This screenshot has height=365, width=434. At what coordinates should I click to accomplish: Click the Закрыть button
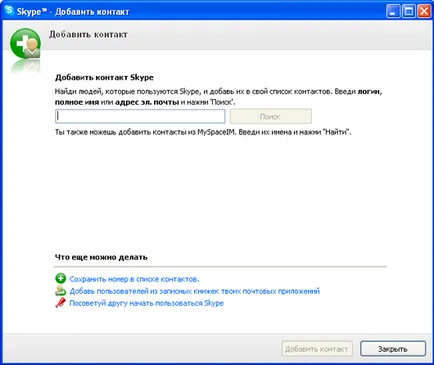(393, 349)
